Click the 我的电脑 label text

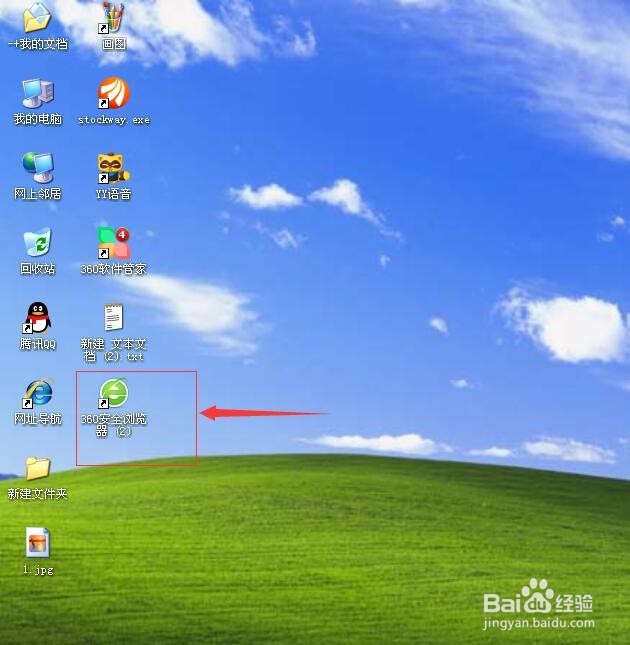[38, 119]
